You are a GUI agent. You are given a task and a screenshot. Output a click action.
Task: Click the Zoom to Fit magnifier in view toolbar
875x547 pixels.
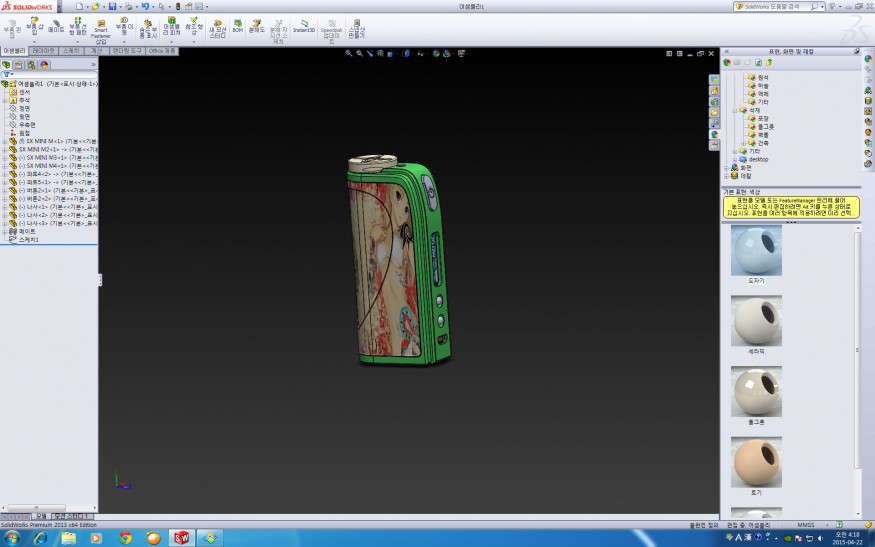click(x=349, y=54)
